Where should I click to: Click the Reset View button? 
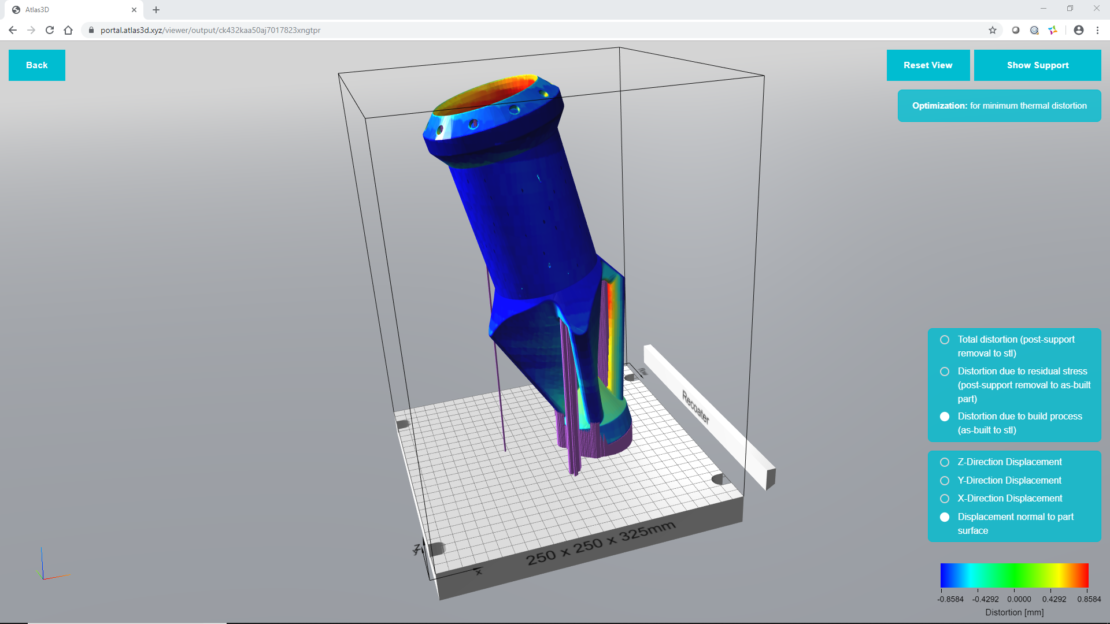pyautogui.click(x=927, y=65)
